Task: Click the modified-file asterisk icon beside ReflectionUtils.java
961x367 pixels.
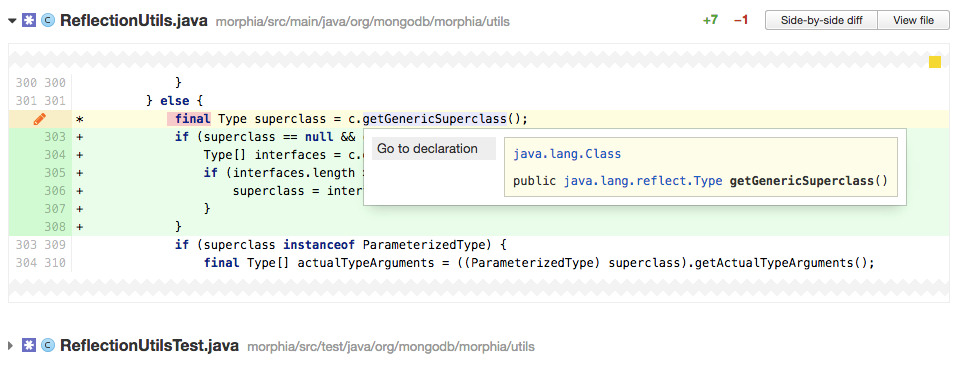Action: (29, 20)
